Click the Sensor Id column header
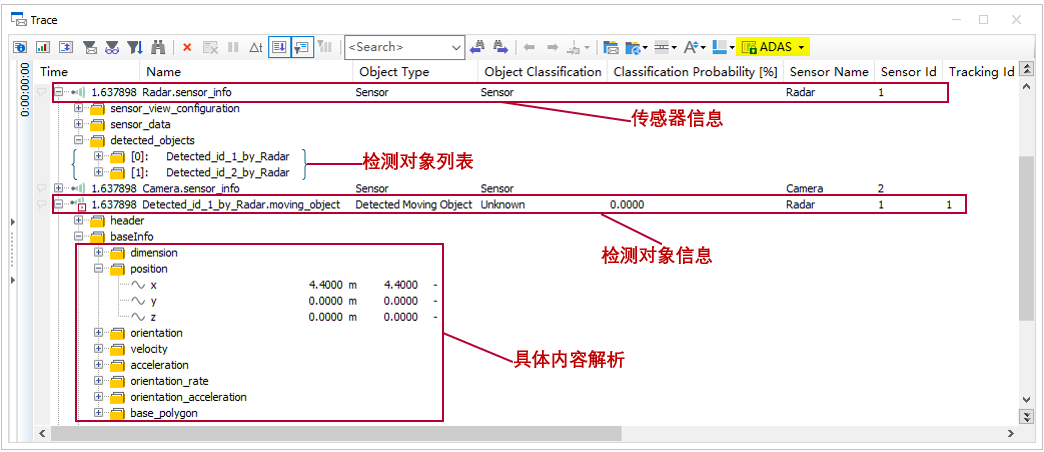The height and width of the screenshot is (452, 1044). [x=908, y=72]
